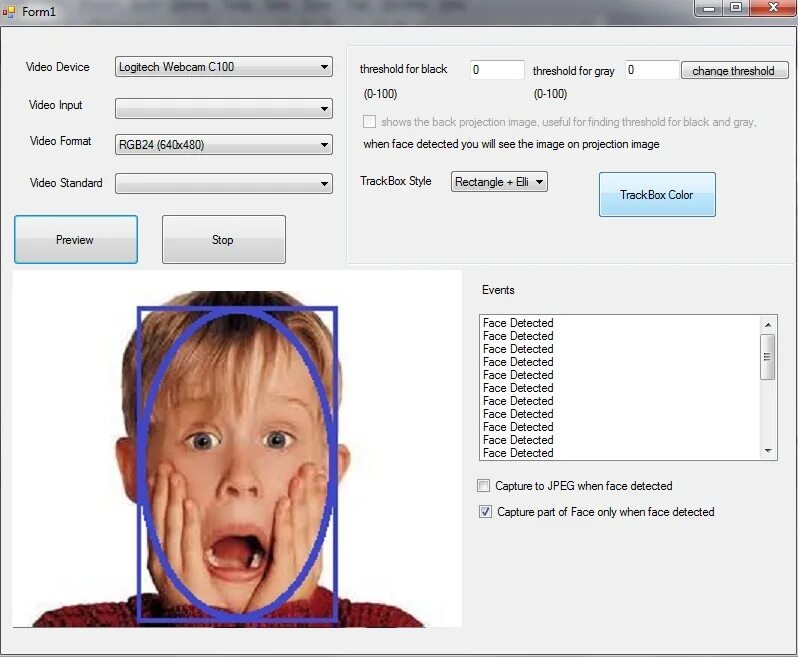This screenshot has width=798, height=657.
Task: Toggle the back projection image checkbox
Action: point(369,122)
